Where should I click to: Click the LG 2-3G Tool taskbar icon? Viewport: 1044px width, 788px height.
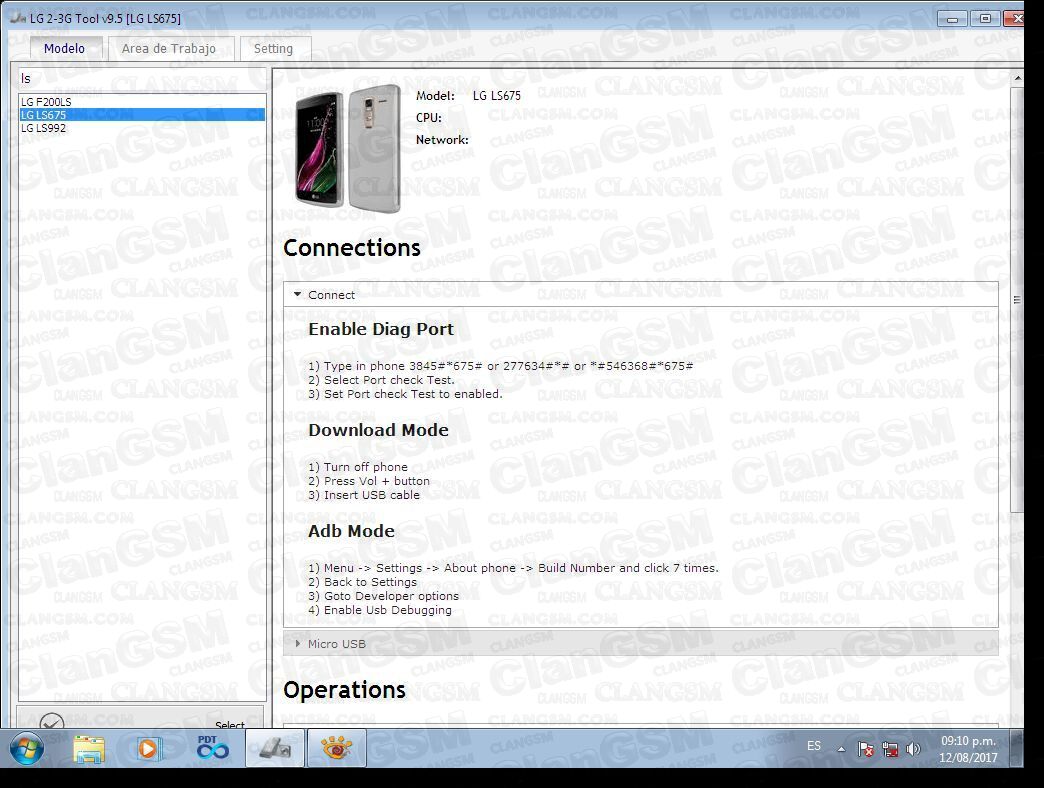[x=275, y=749]
